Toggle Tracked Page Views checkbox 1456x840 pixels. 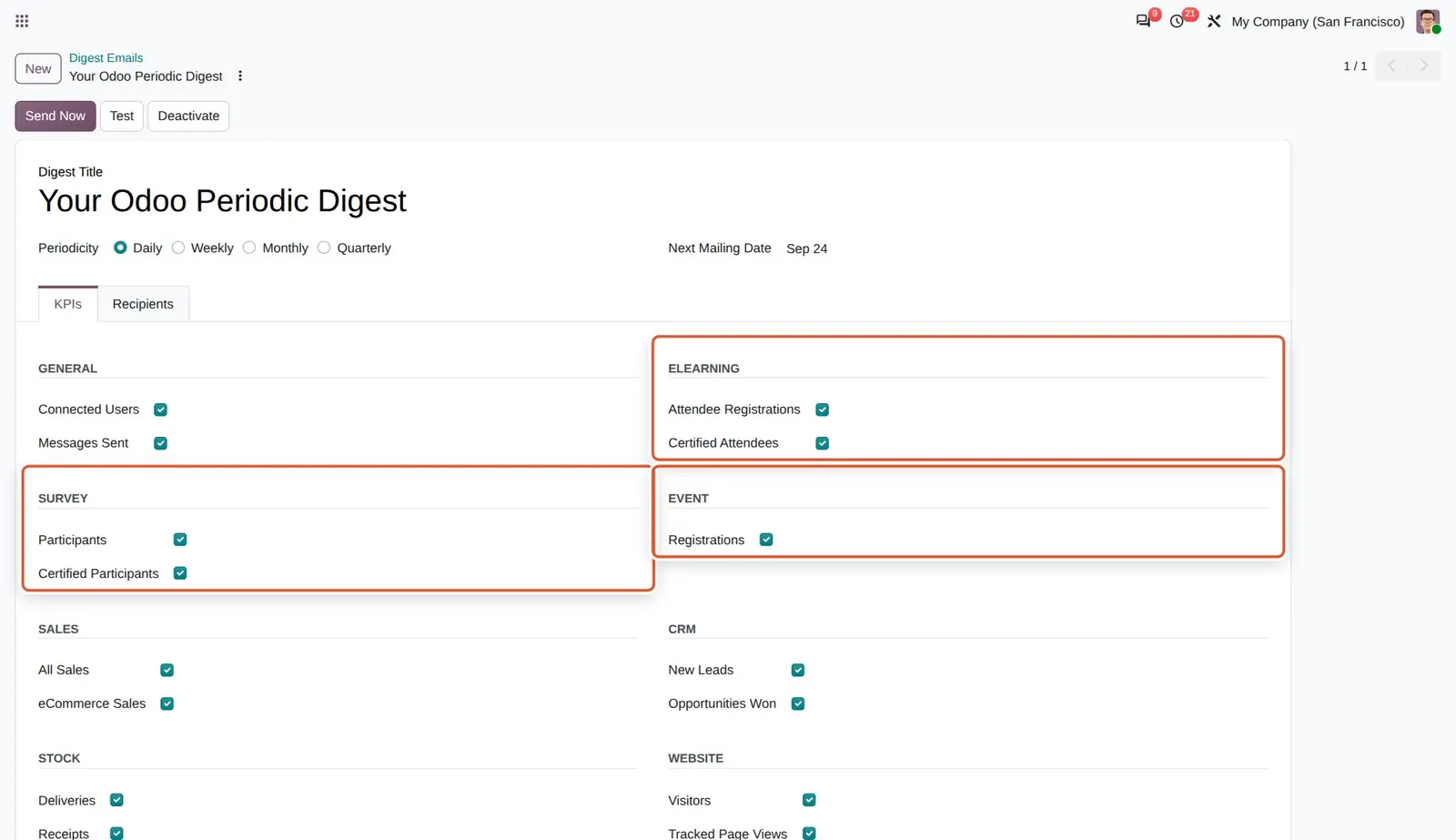(x=809, y=833)
